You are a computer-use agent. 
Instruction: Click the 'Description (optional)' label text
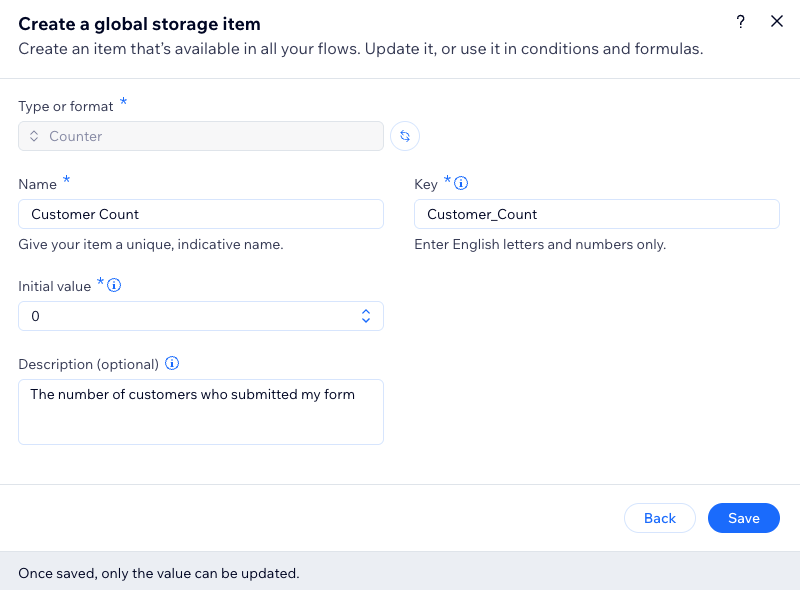88,364
